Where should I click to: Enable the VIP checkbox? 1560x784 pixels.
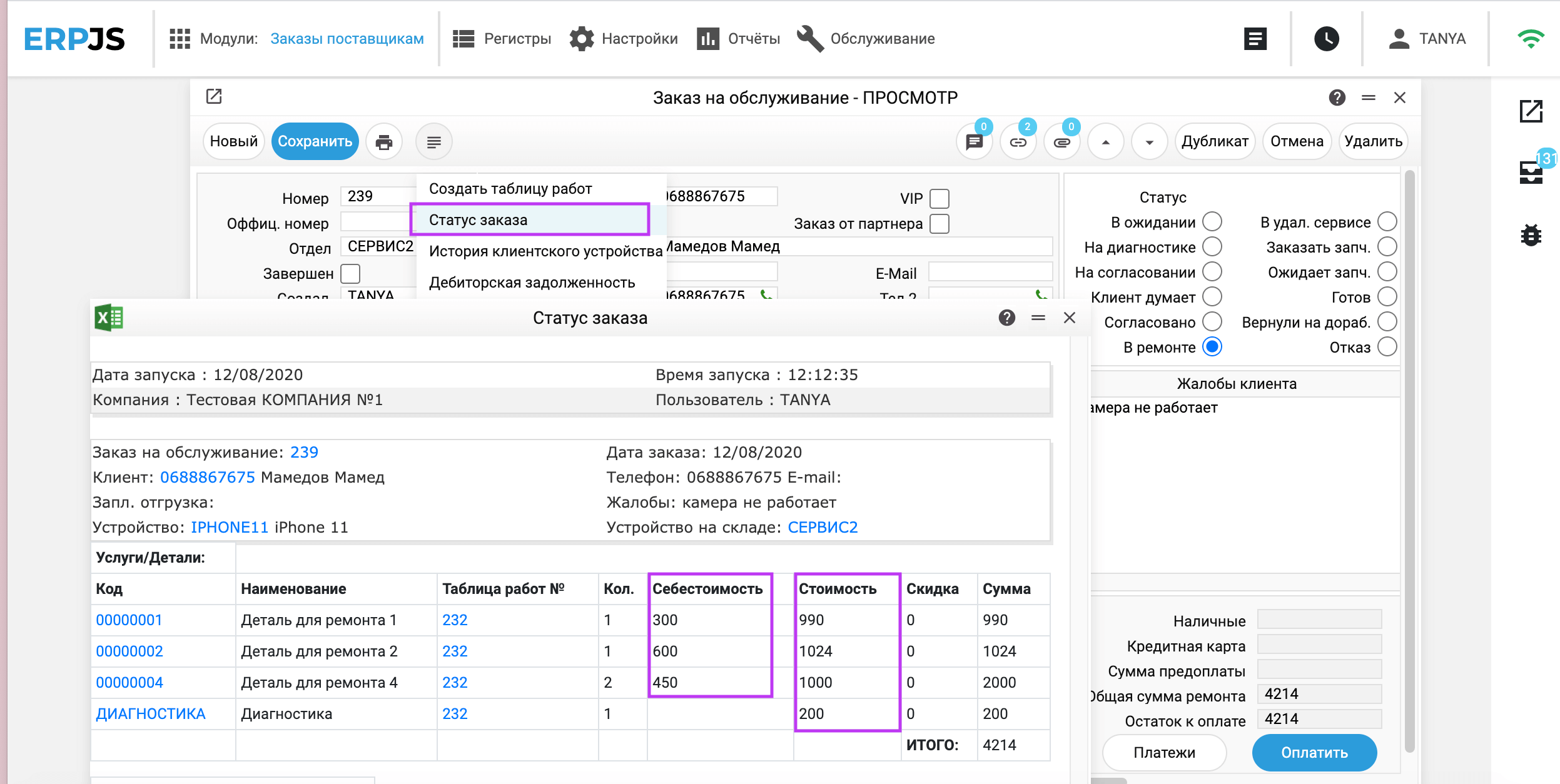(939, 199)
